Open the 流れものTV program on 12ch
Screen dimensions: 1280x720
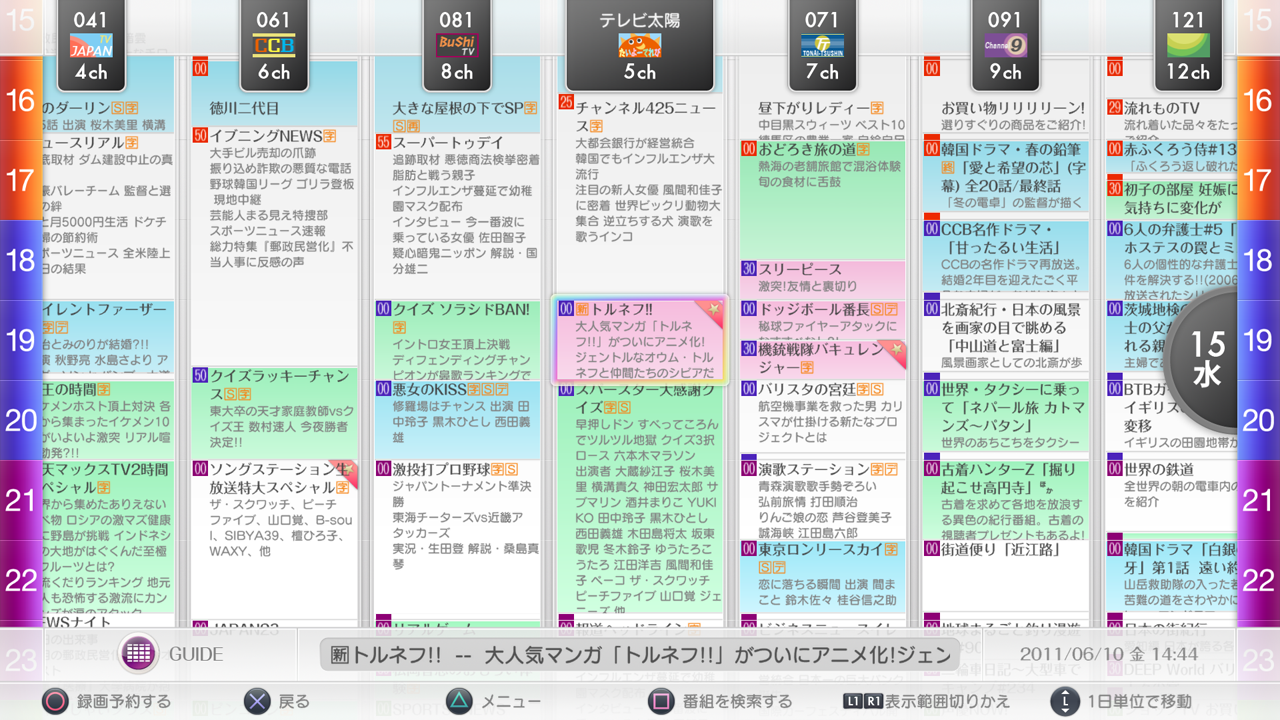coord(1172,120)
